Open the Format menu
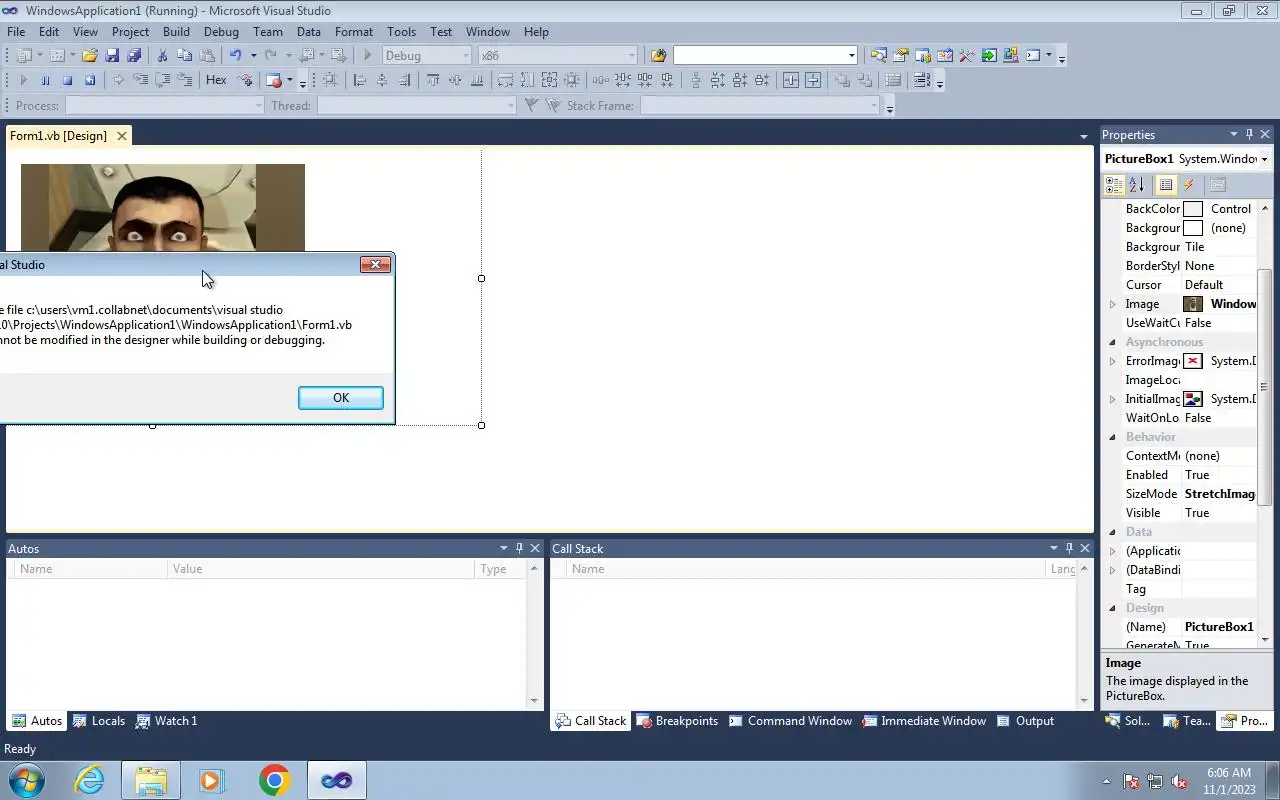 (353, 32)
